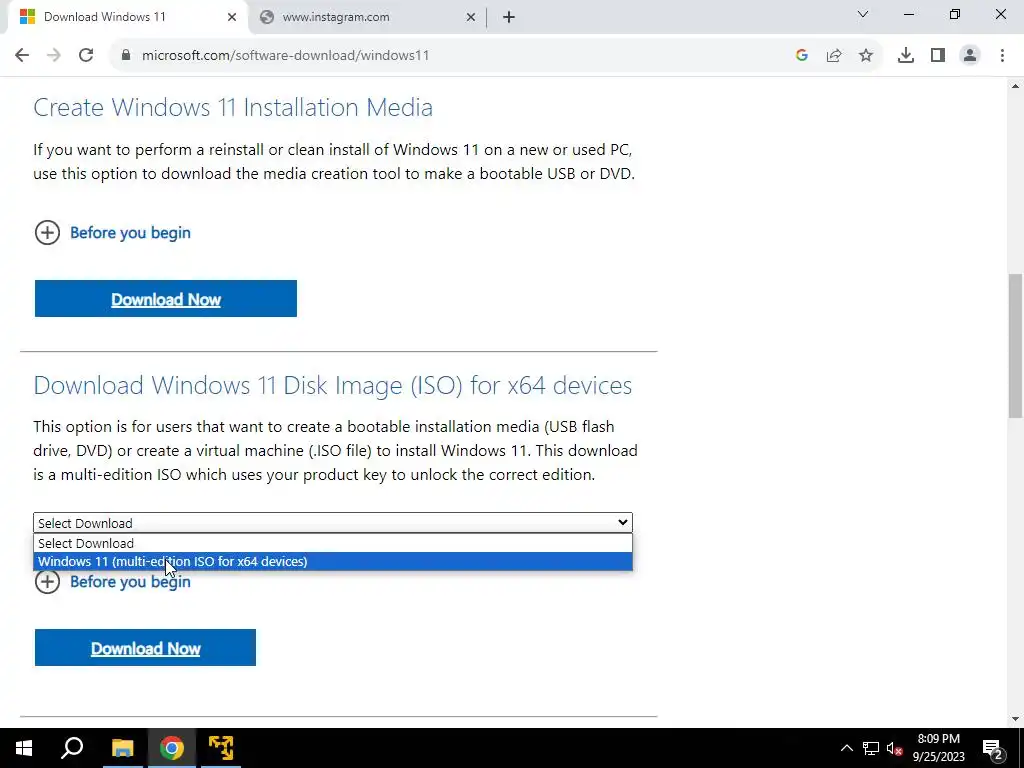The image size is (1024, 768).
Task: Open taskbar search magnifier
Action: coord(72,748)
